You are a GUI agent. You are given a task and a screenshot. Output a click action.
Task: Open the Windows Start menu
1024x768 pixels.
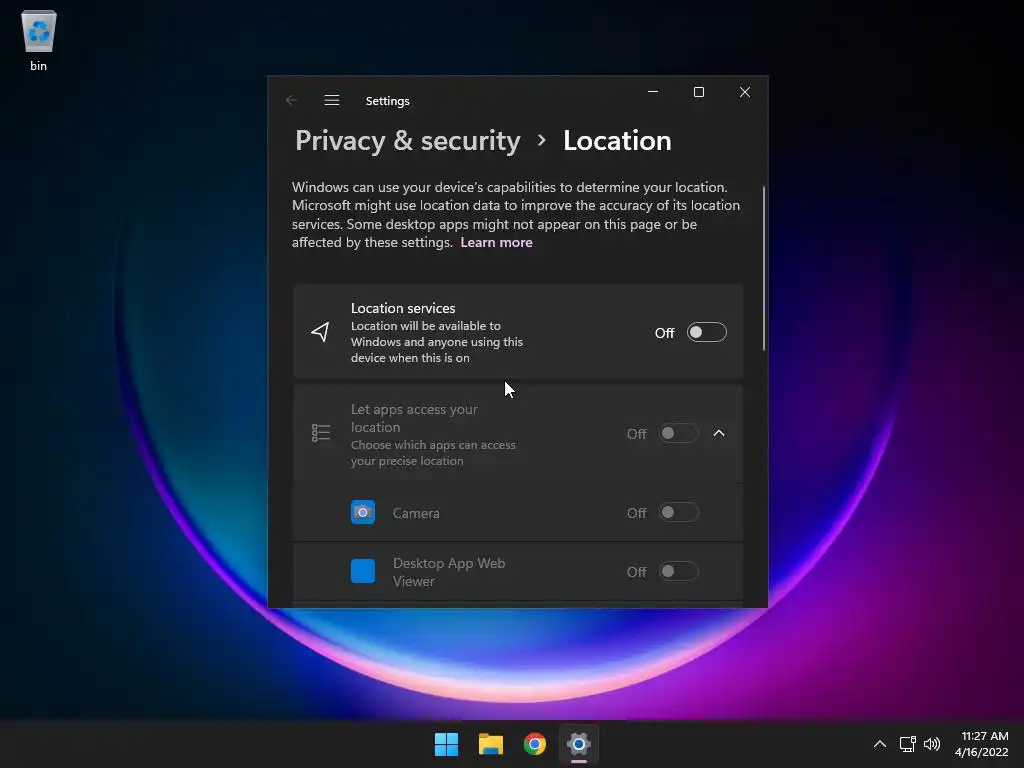pos(447,744)
